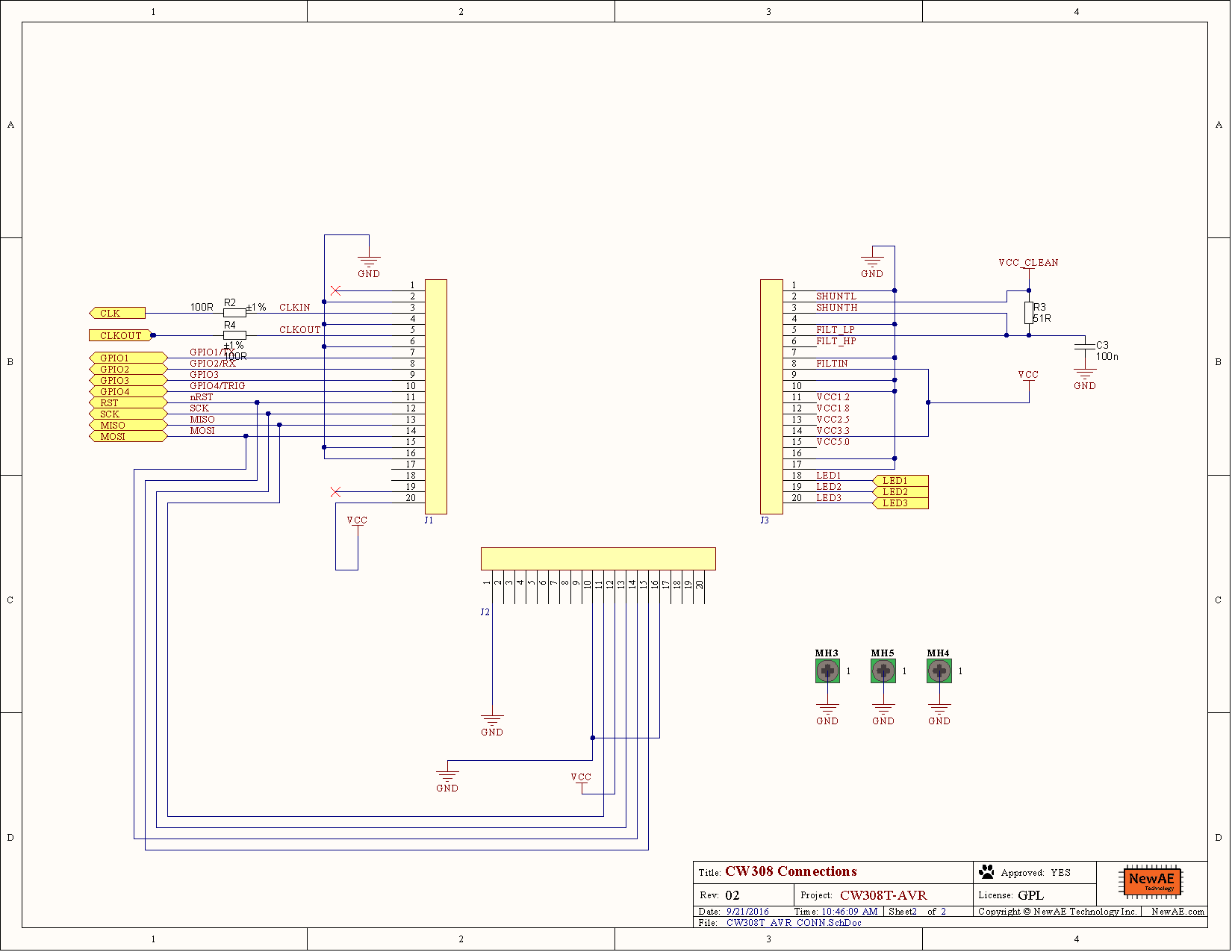
Task: Click the no-connect X at J1 pin 1
Action: (x=335, y=290)
